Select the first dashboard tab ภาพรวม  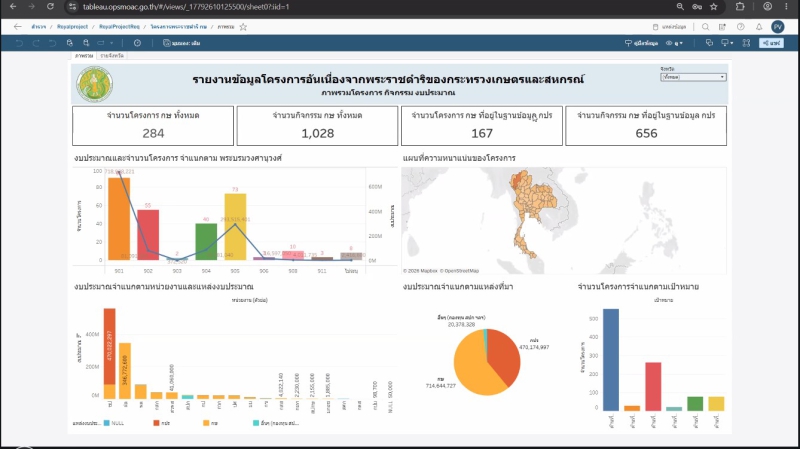(84, 56)
